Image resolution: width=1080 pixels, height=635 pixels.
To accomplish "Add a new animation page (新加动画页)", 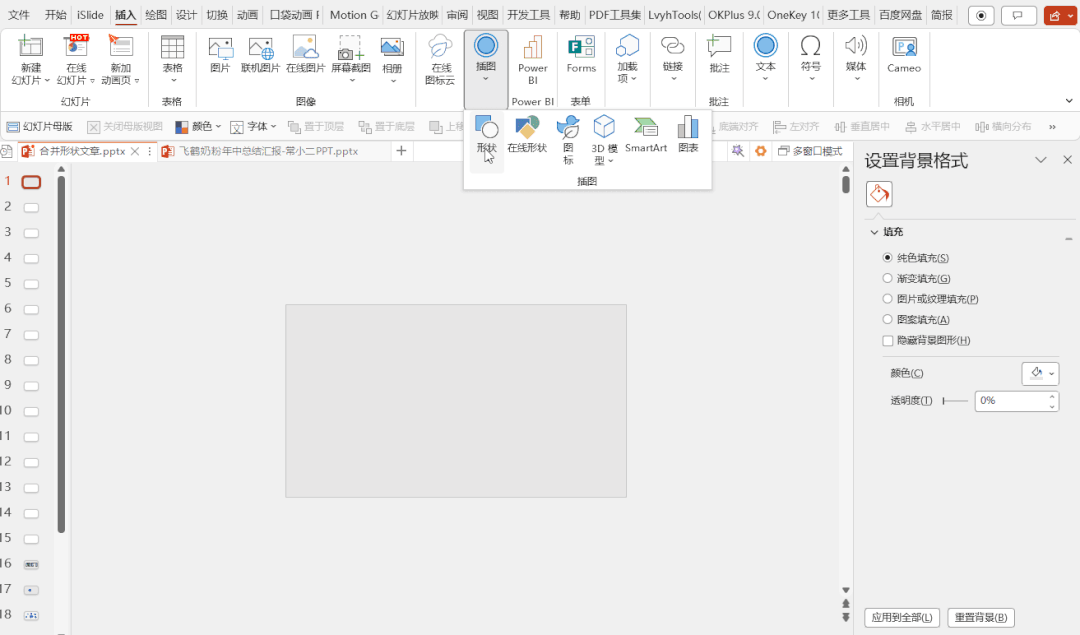I will pos(121,61).
